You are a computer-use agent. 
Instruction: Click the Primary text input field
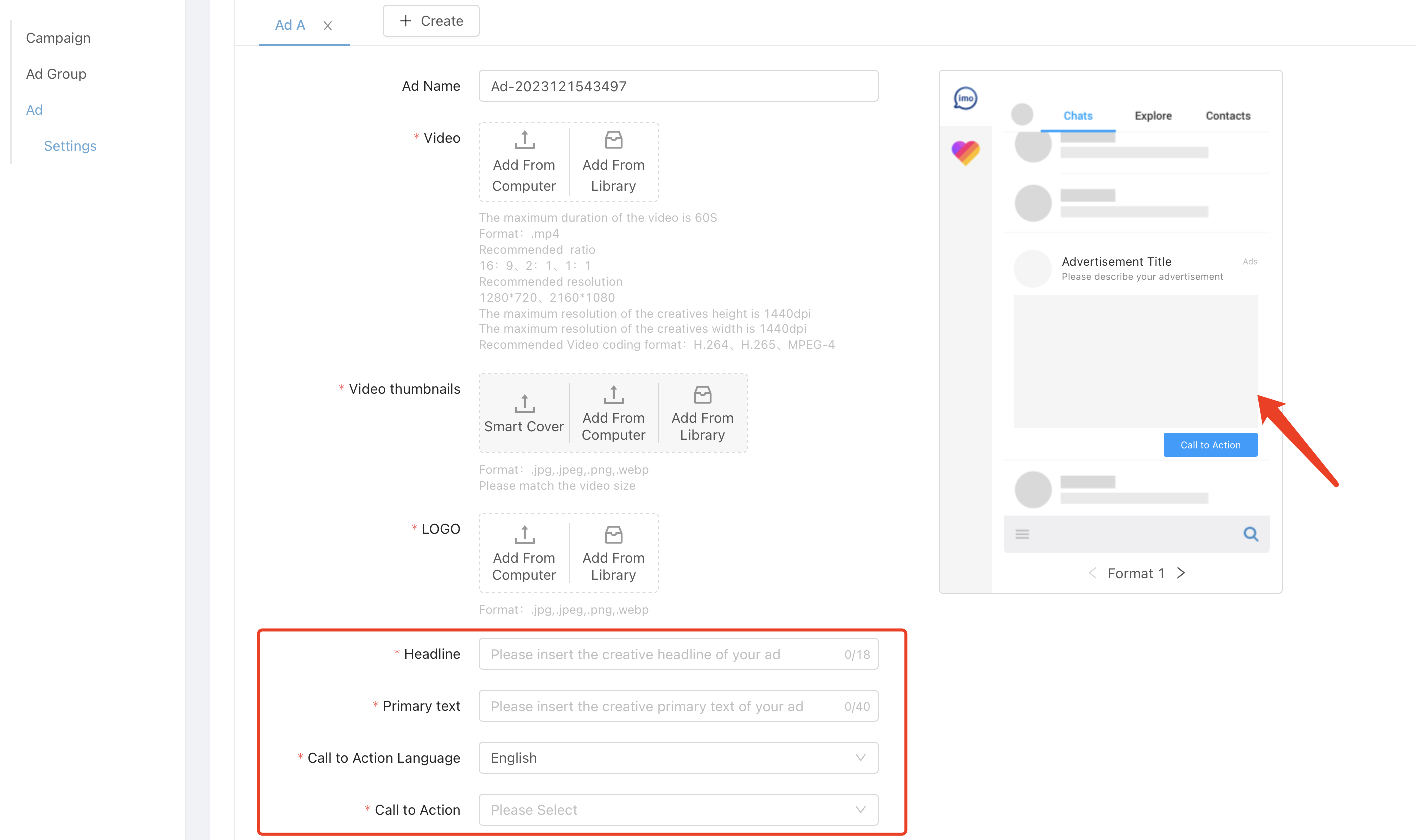pyautogui.click(x=678, y=706)
